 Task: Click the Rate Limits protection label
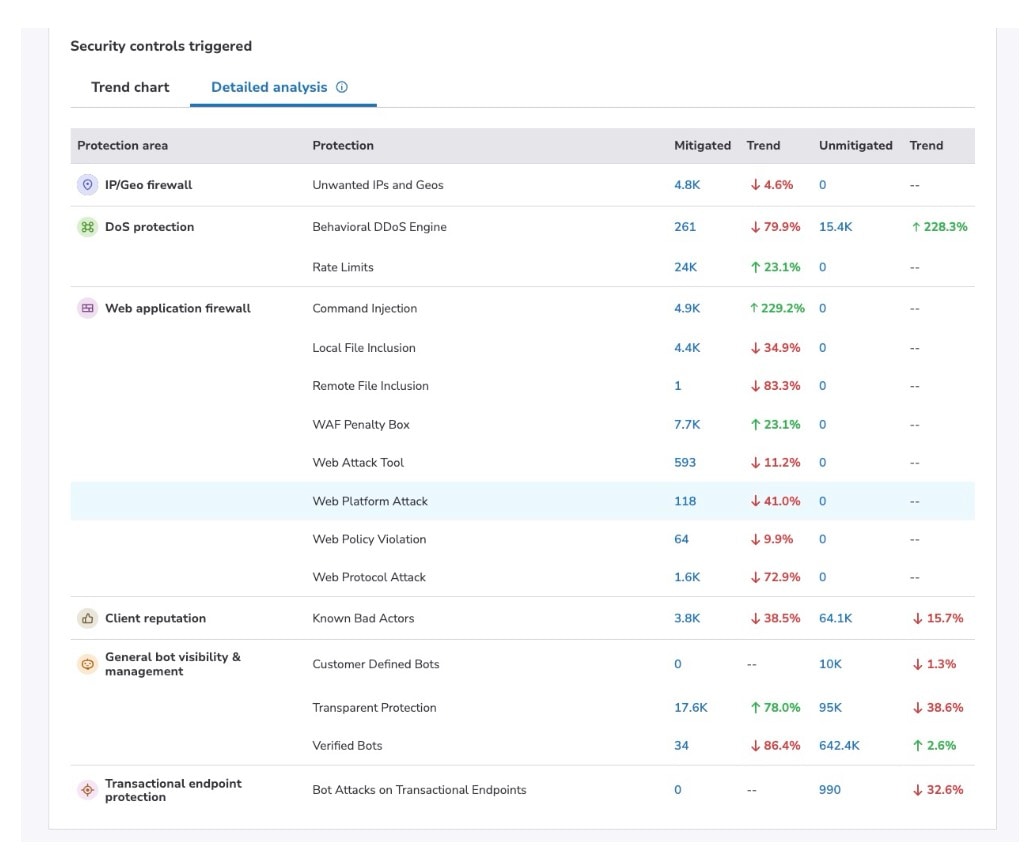click(343, 267)
